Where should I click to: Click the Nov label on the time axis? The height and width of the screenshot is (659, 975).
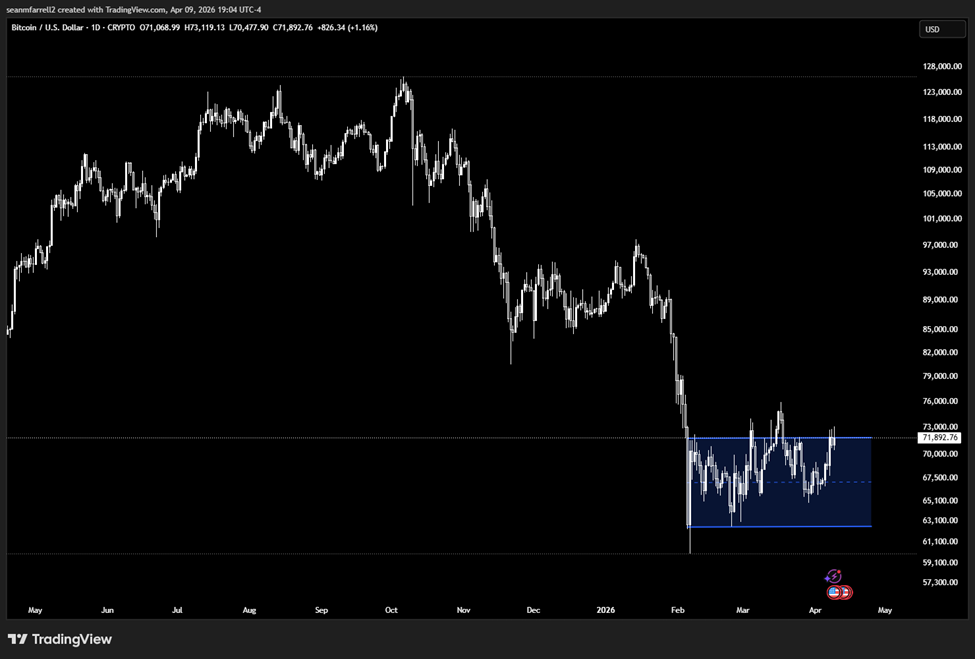(x=463, y=610)
